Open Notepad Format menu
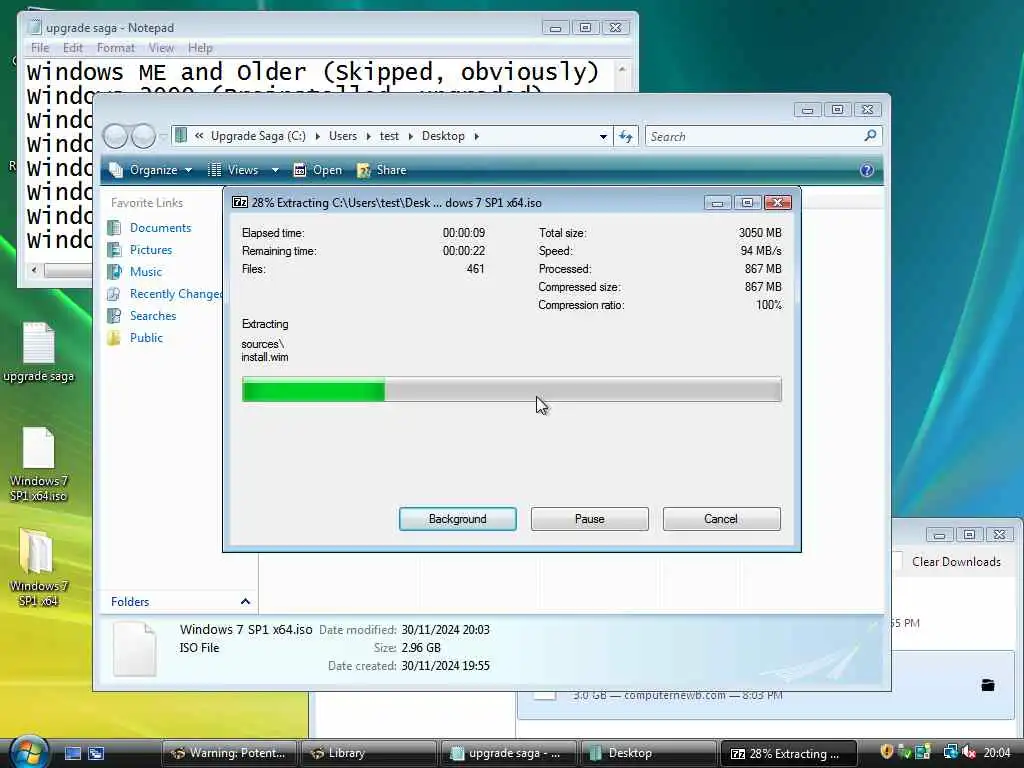1024x768 pixels. 116,48
